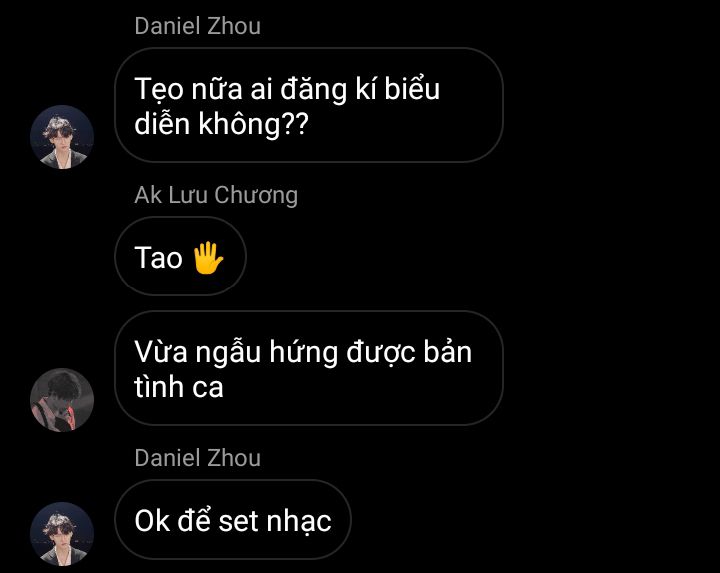This screenshot has height=573, width=720.
Task: Select the 'Ok để set nhạc' message bubble
Action: pos(232,519)
